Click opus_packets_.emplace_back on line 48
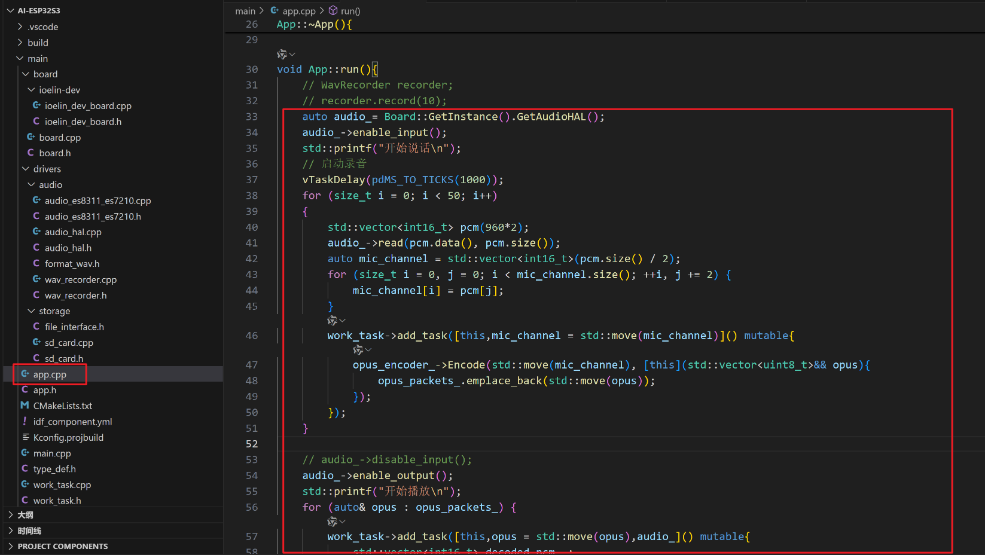 [x=462, y=381]
